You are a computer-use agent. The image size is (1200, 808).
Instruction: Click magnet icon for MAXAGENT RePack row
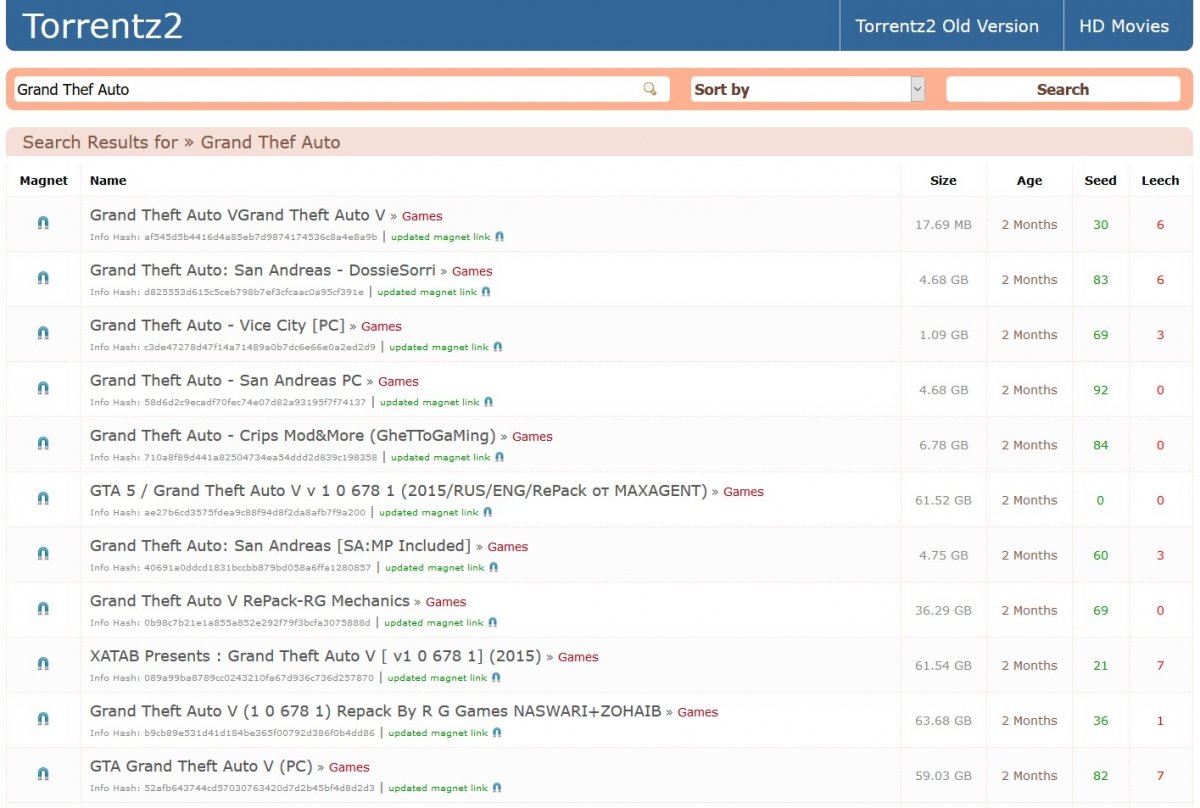(x=43, y=499)
